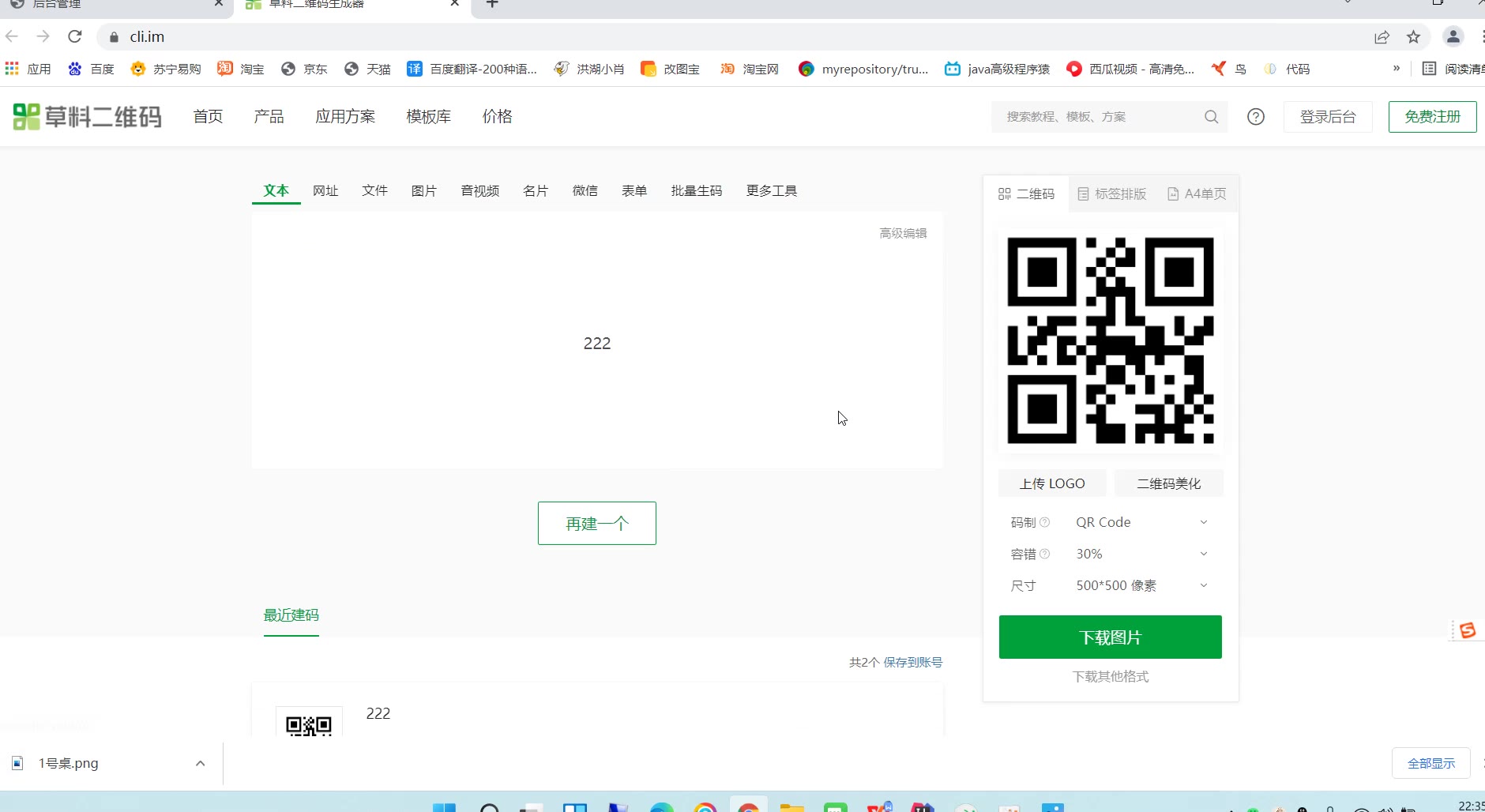Screen dimensions: 1485x812
Task: Expand the 1号桌.png download options arrow
Action: coord(201,763)
